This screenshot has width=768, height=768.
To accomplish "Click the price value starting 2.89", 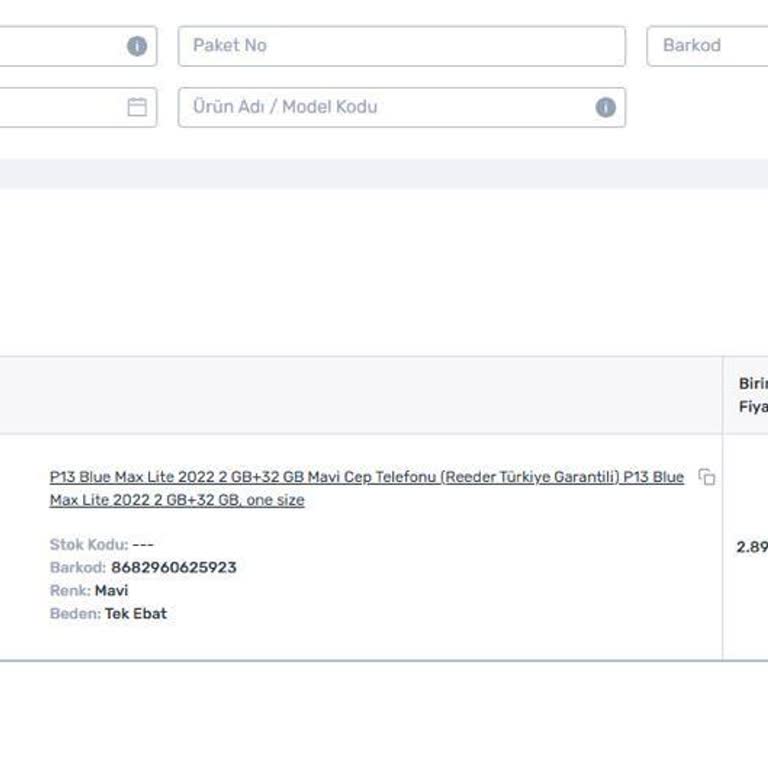I will 752,547.
